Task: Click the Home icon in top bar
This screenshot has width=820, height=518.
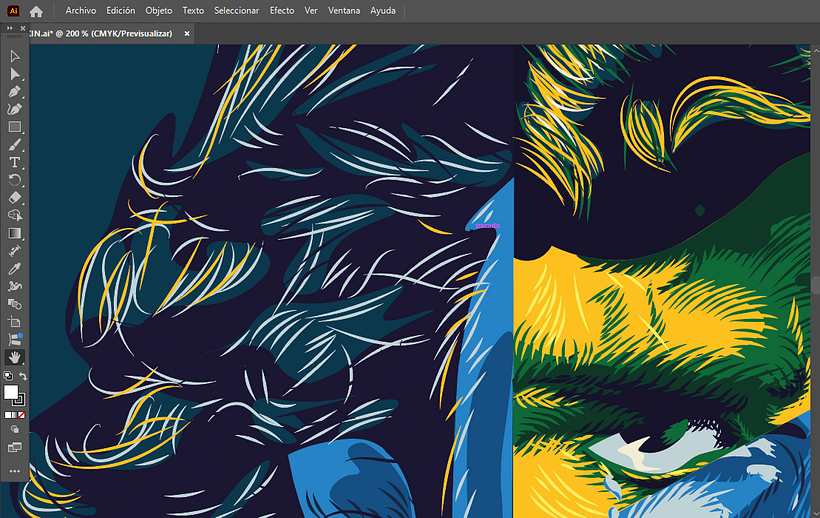Action: 36,11
